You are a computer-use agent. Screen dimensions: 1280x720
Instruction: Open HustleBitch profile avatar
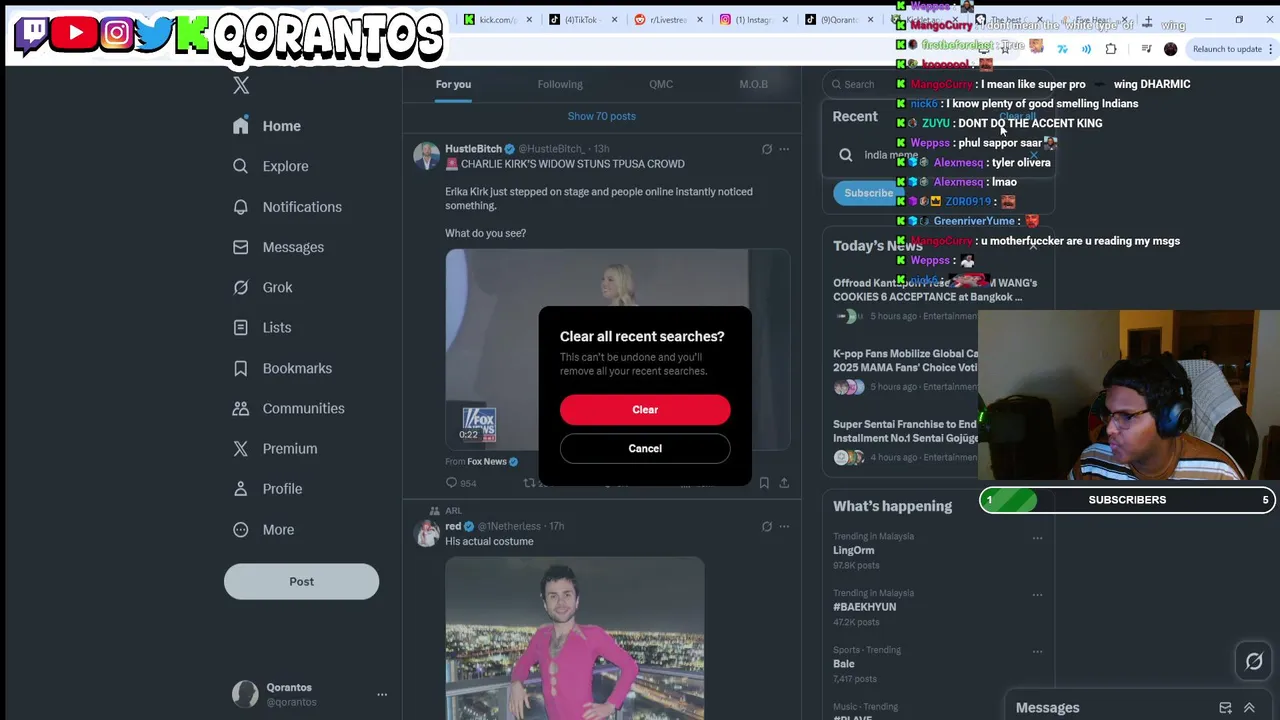point(428,156)
